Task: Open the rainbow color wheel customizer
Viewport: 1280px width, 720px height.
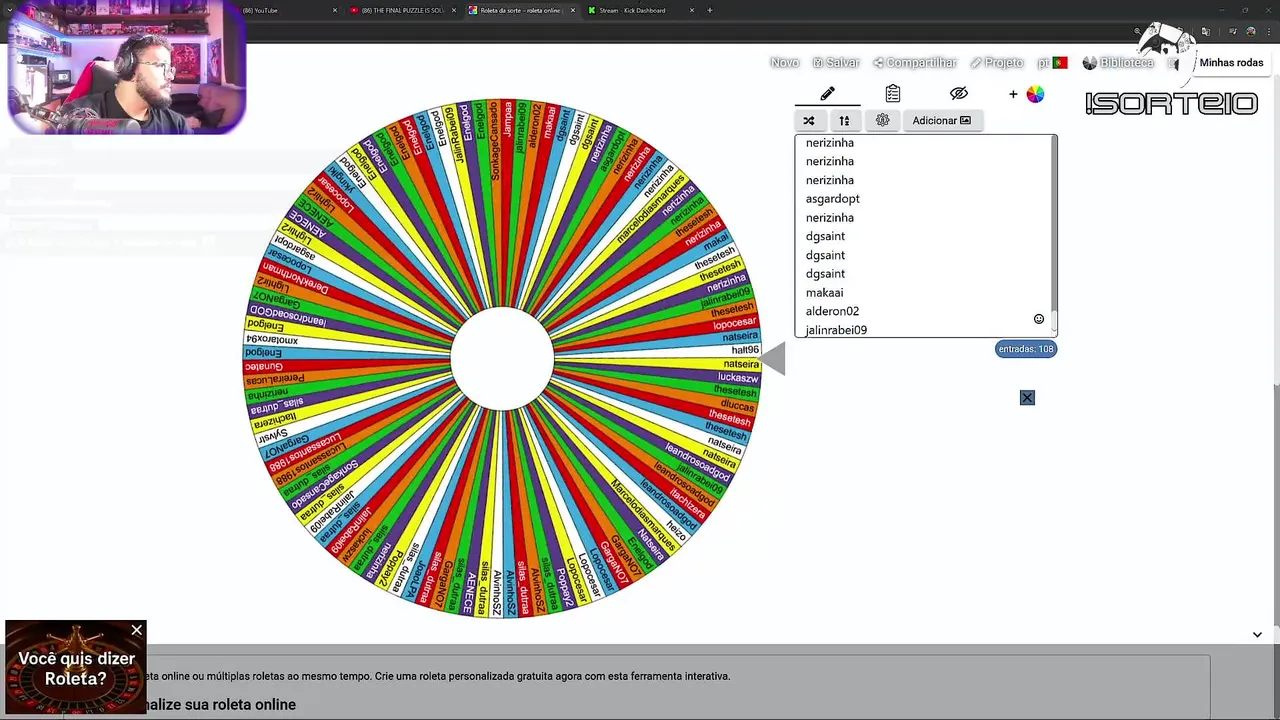Action: [x=1035, y=94]
